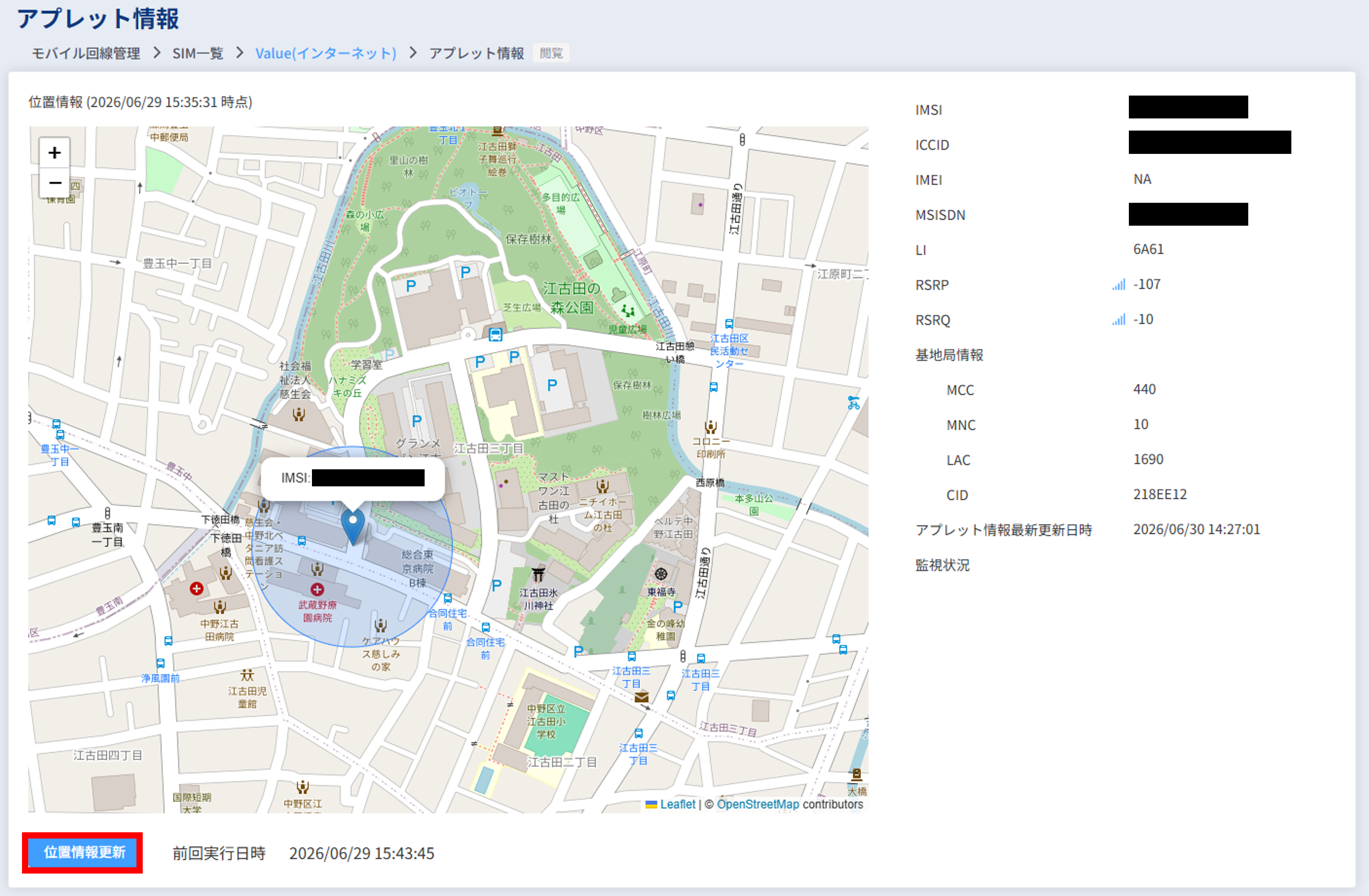Click the RSRQ signal strength icon
This screenshot has width=1369, height=896.
(x=1118, y=319)
